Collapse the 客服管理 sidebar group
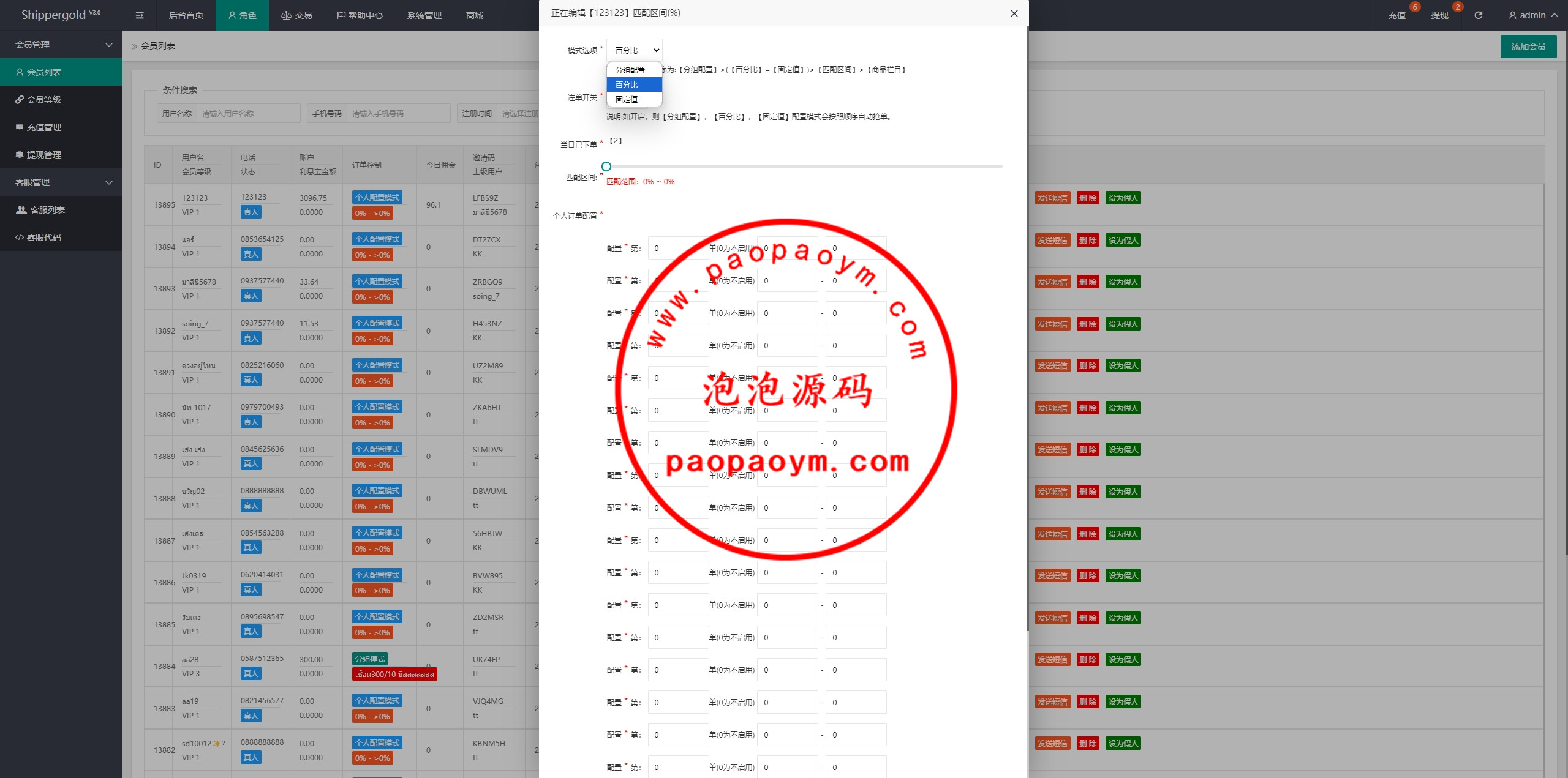1568x778 pixels. click(x=61, y=182)
